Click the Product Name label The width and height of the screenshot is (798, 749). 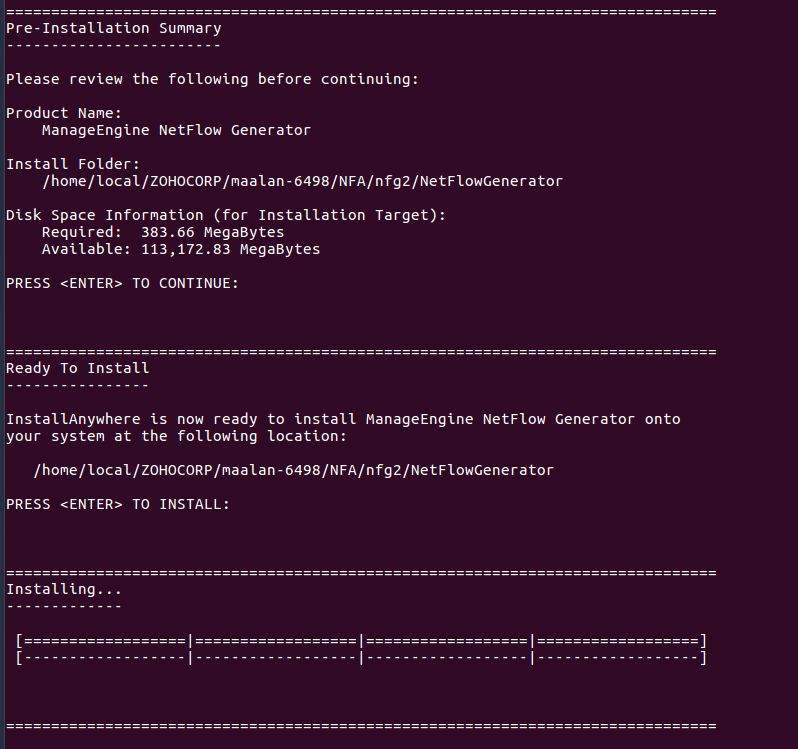tap(64, 113)
